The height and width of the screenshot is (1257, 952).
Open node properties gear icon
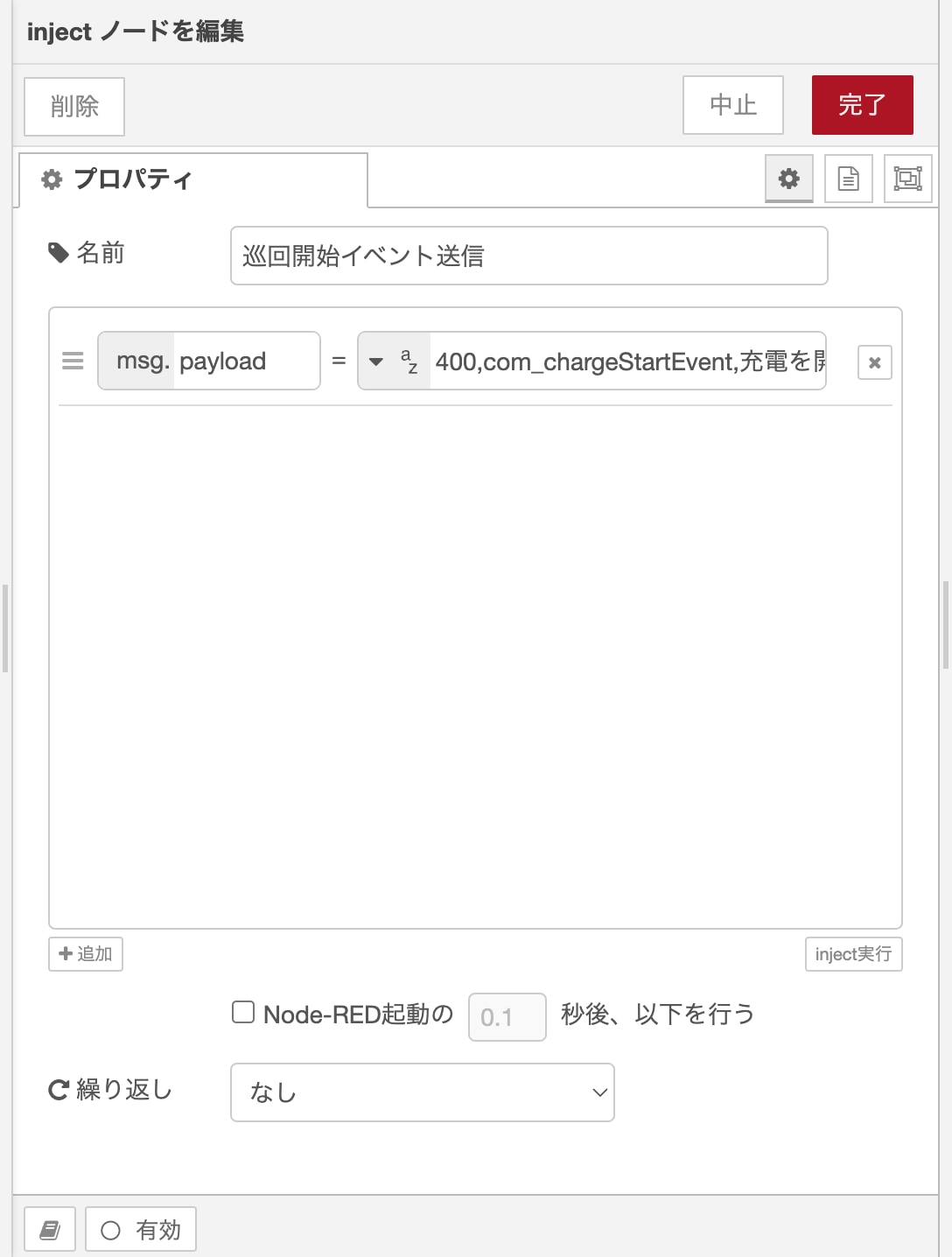click(789, 179)
